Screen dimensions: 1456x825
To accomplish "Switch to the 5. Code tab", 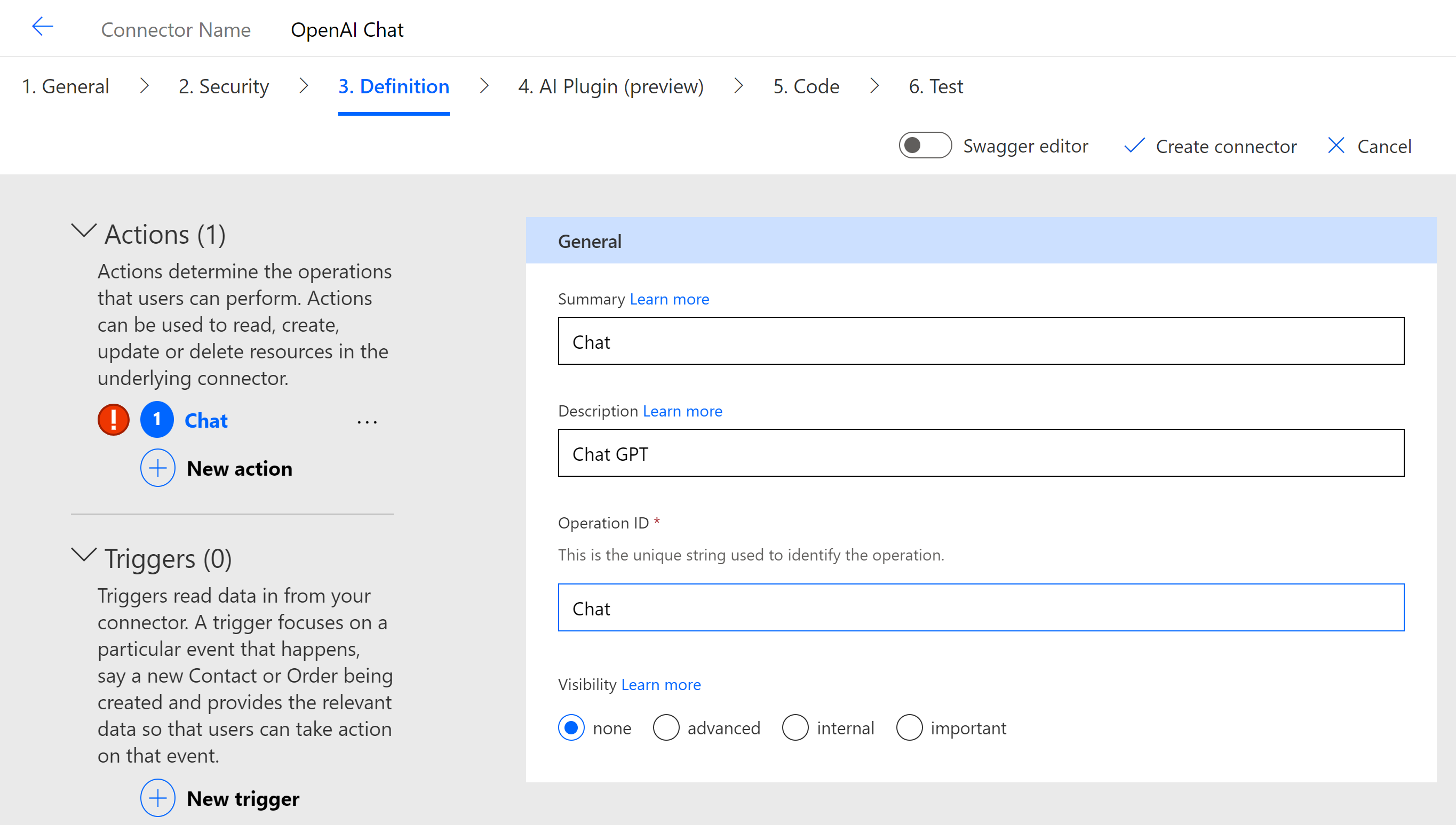I will (x=806, y=87).
